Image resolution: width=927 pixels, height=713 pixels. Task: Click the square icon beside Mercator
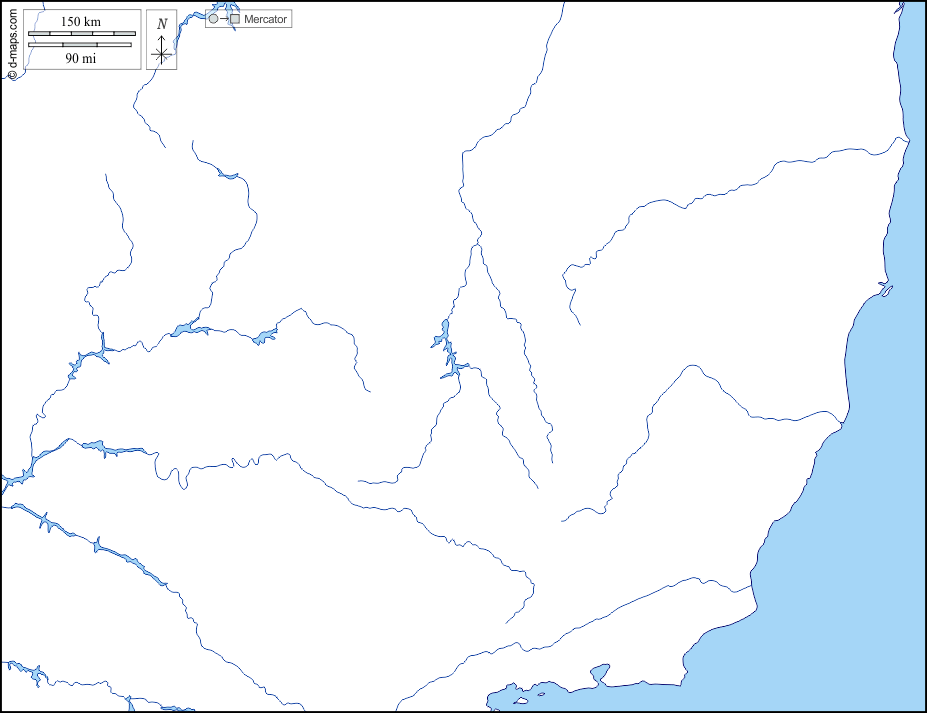pyautogui.click(x=235, y=19)
